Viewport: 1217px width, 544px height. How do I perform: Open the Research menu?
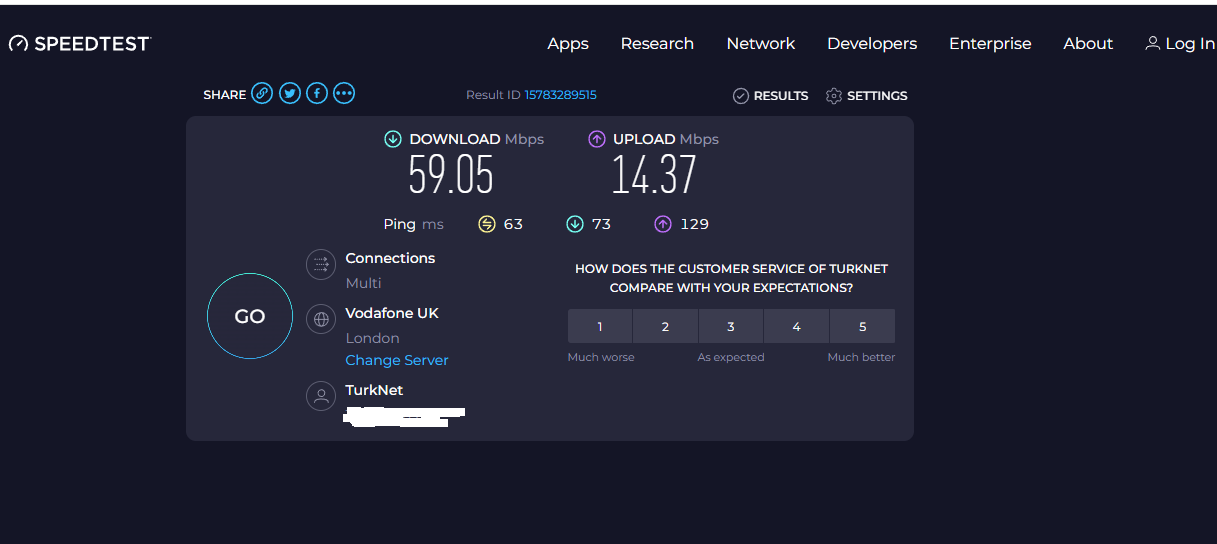(x=657, y=44)
